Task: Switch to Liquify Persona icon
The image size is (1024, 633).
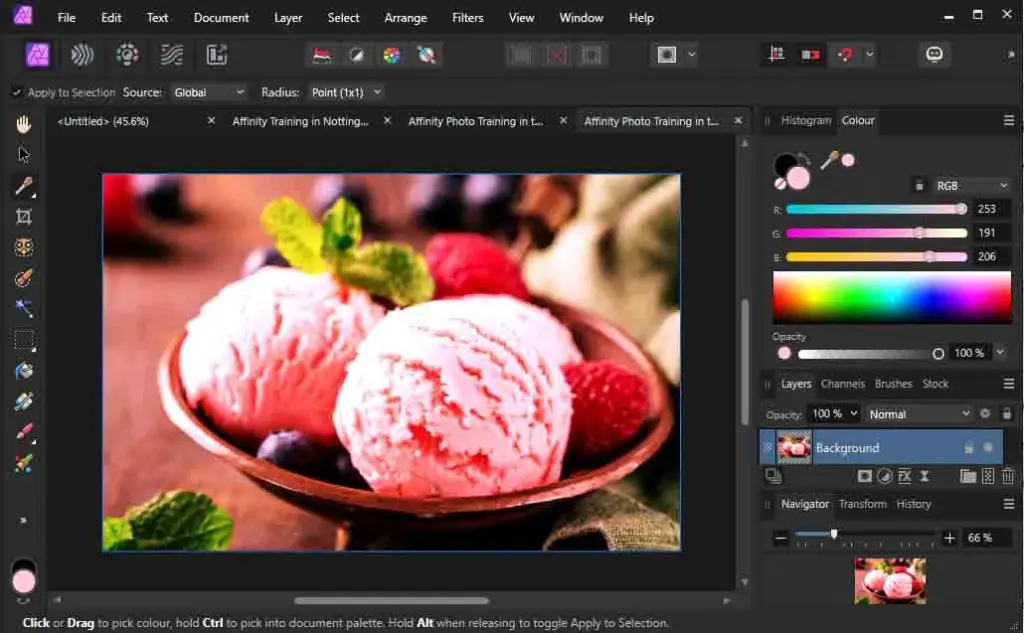Action: (82, 55)
